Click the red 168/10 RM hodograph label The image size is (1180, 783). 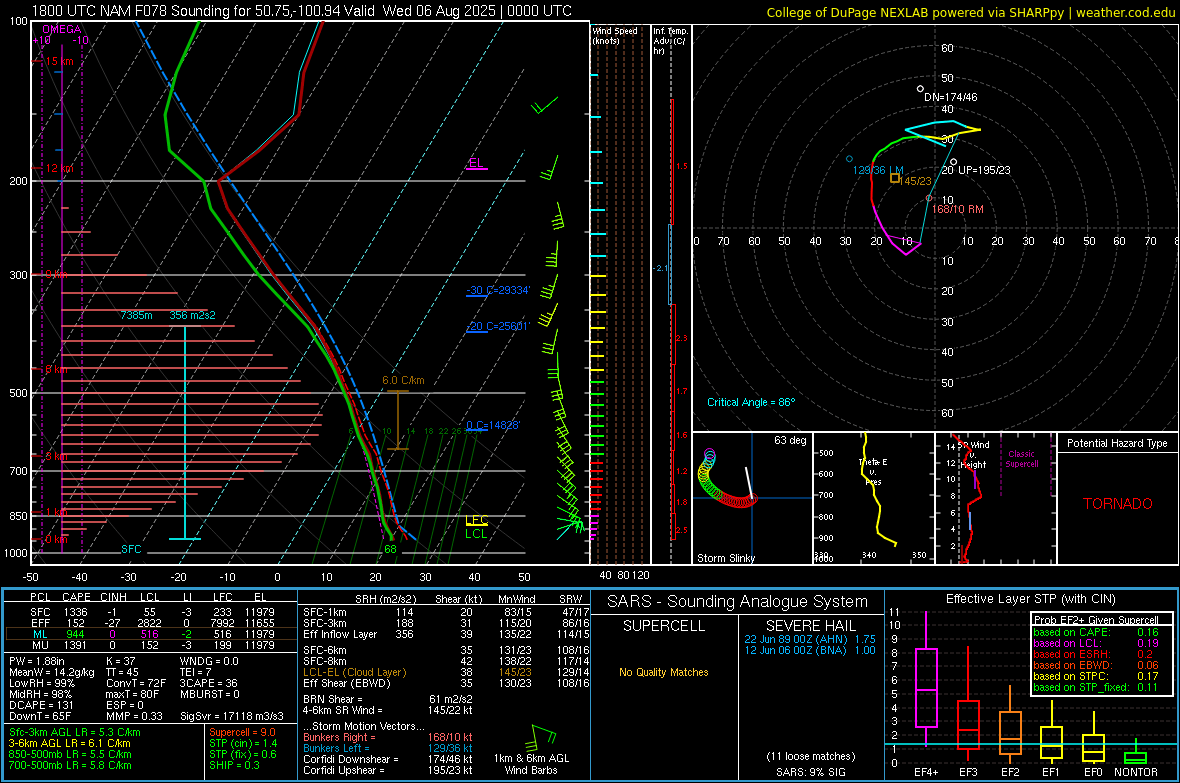tap(957, 209)
